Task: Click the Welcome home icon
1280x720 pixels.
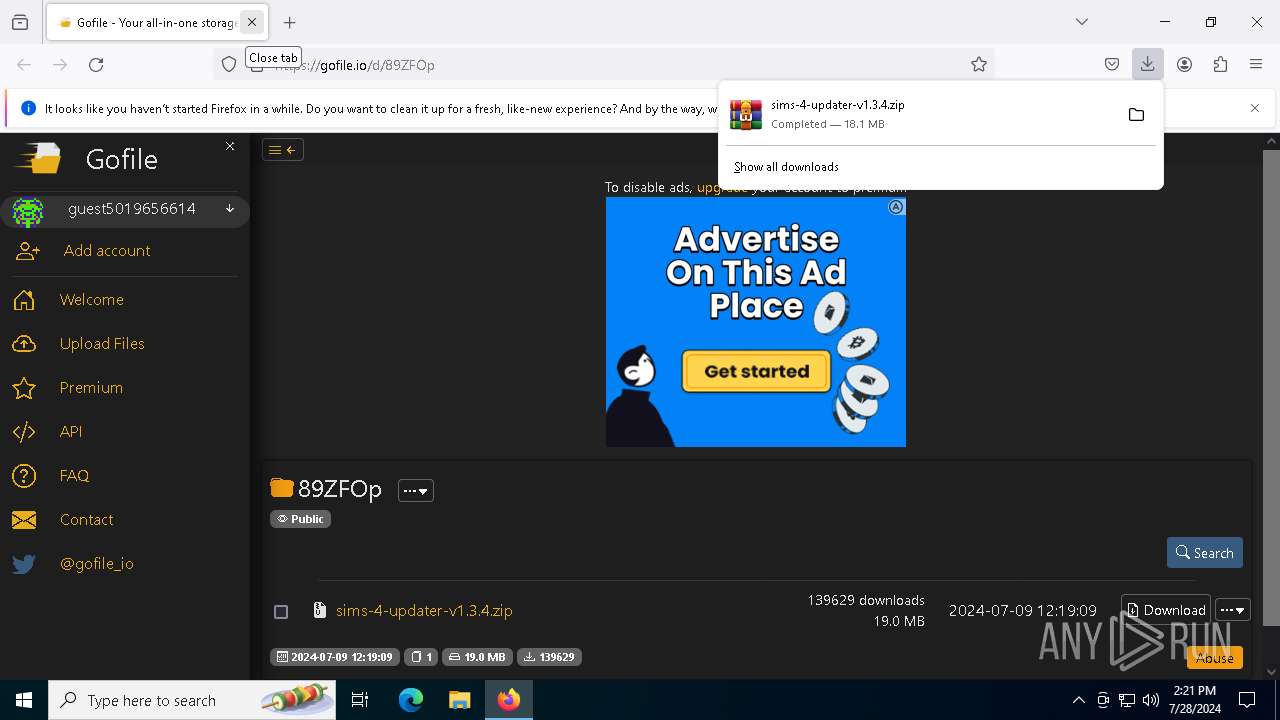Action: tap(24, 300)
